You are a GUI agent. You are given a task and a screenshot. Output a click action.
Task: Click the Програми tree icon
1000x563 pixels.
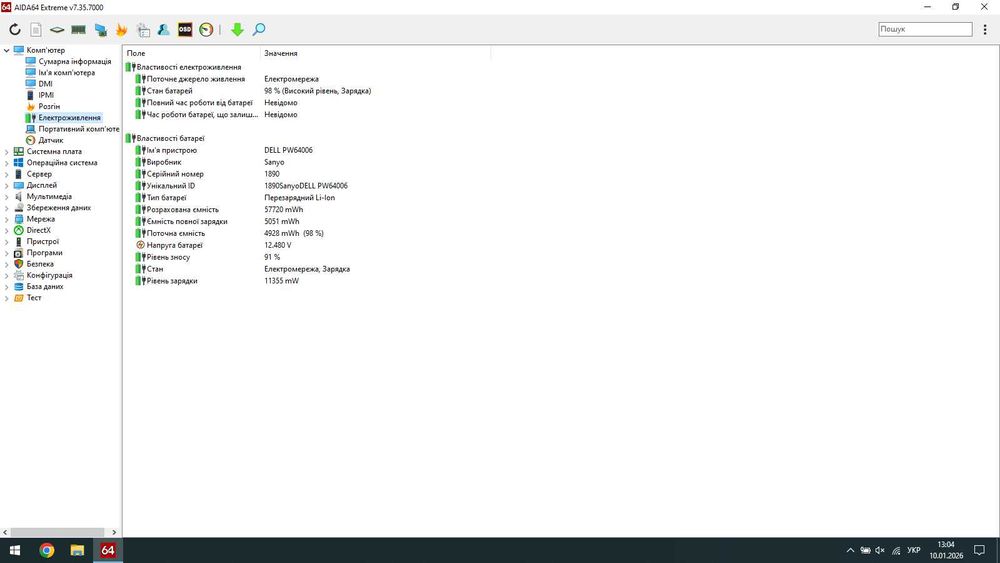pyautogui.click(x=18, y=253)
